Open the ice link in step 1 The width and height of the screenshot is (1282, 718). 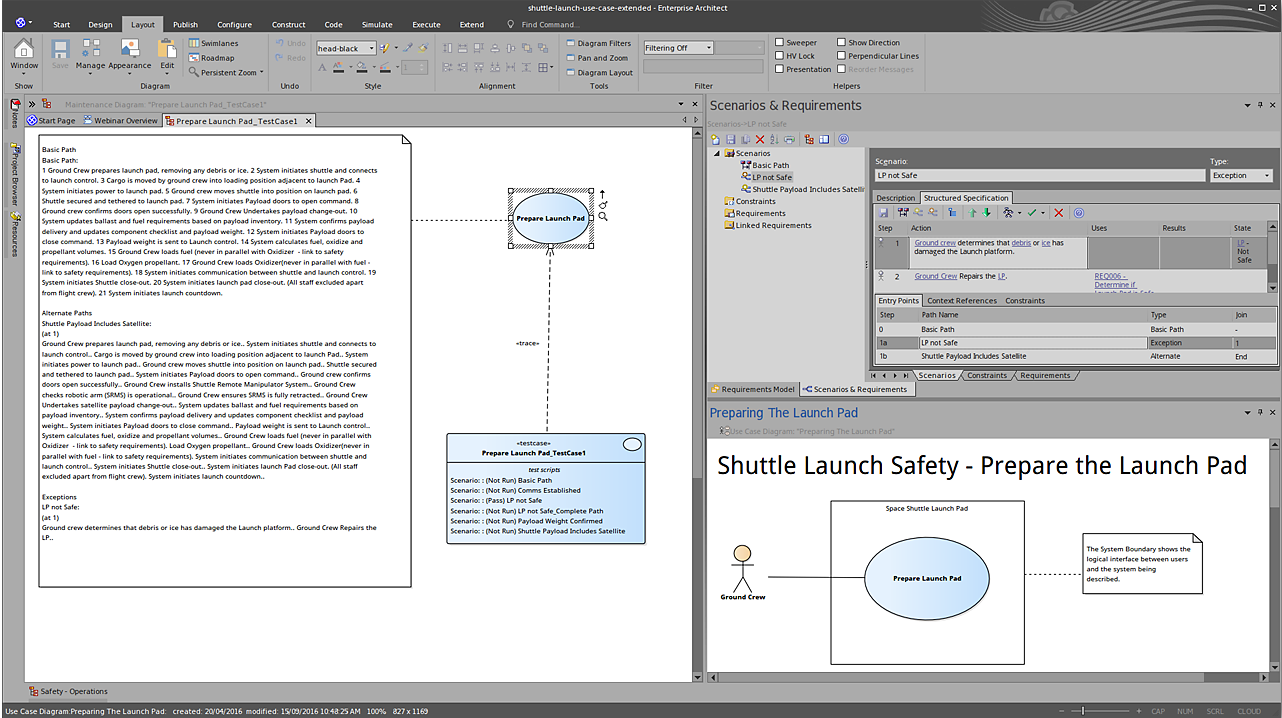1046,243
